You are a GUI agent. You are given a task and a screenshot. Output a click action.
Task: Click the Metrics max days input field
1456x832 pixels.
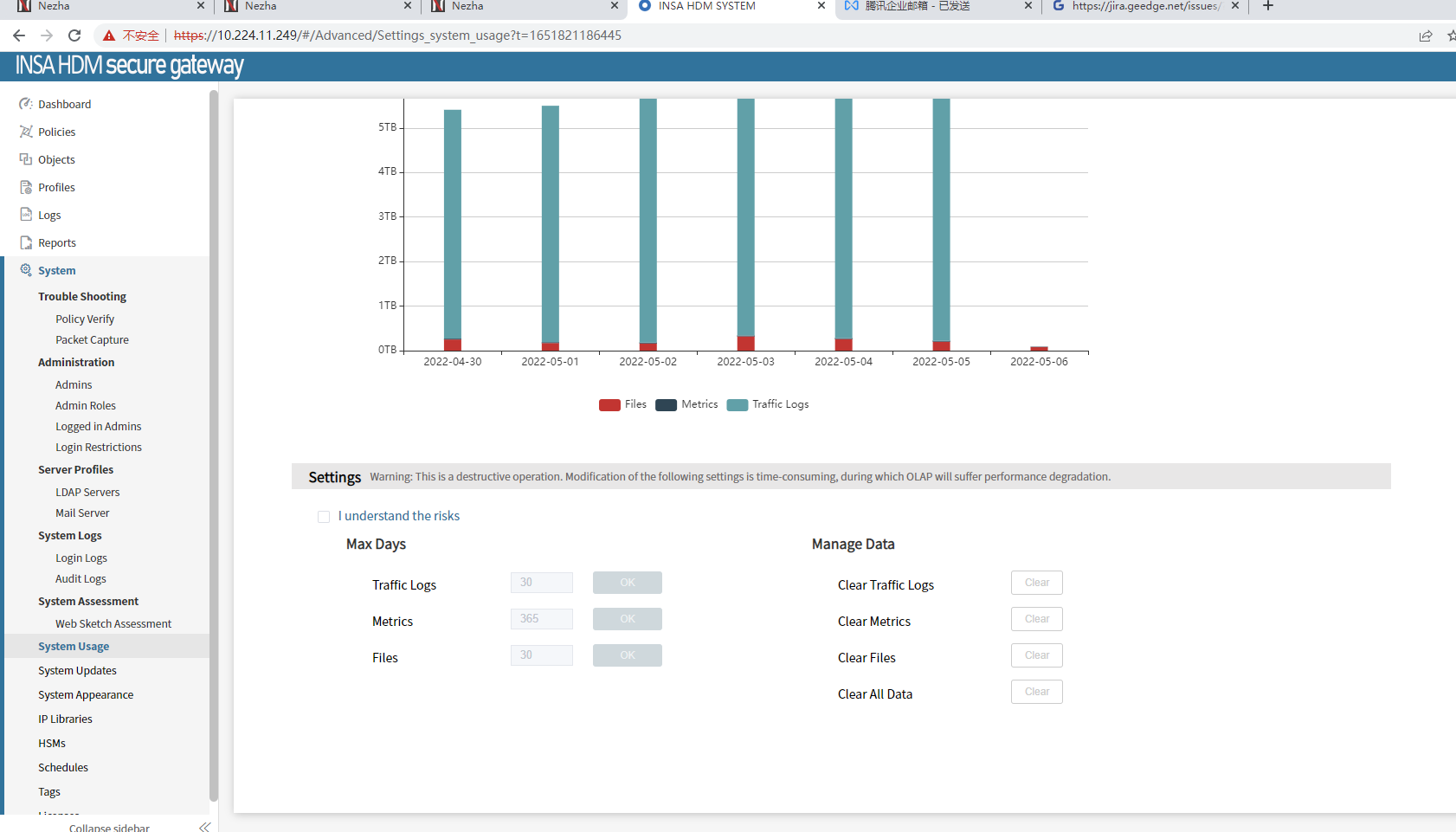(541, 619)
